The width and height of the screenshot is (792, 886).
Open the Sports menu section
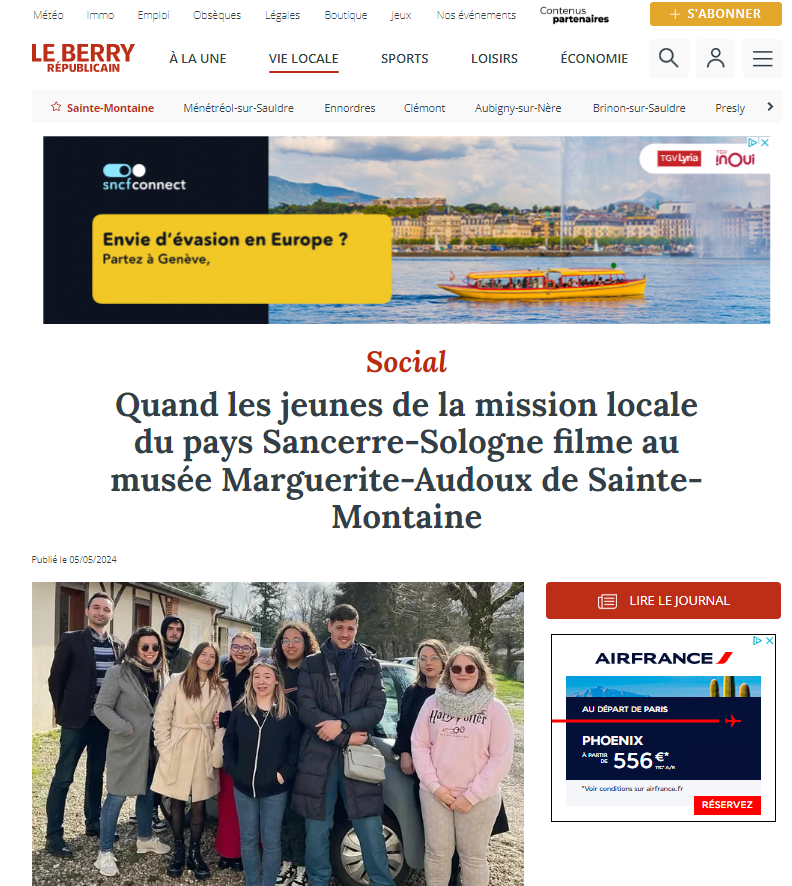pyautogui.click(x=404, y=59)
